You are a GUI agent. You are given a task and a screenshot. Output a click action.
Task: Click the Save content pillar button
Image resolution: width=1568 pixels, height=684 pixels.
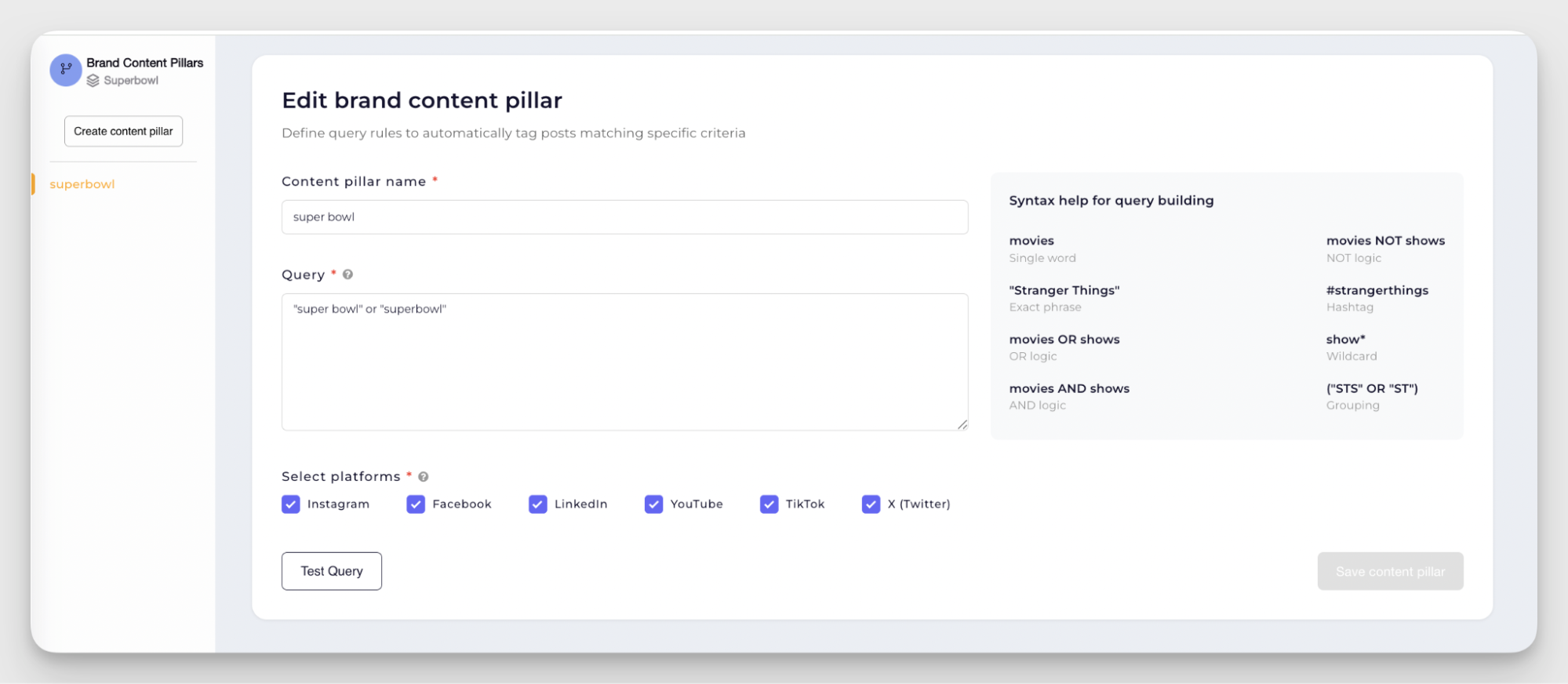pyautogui.click(x=1390, y=571)
